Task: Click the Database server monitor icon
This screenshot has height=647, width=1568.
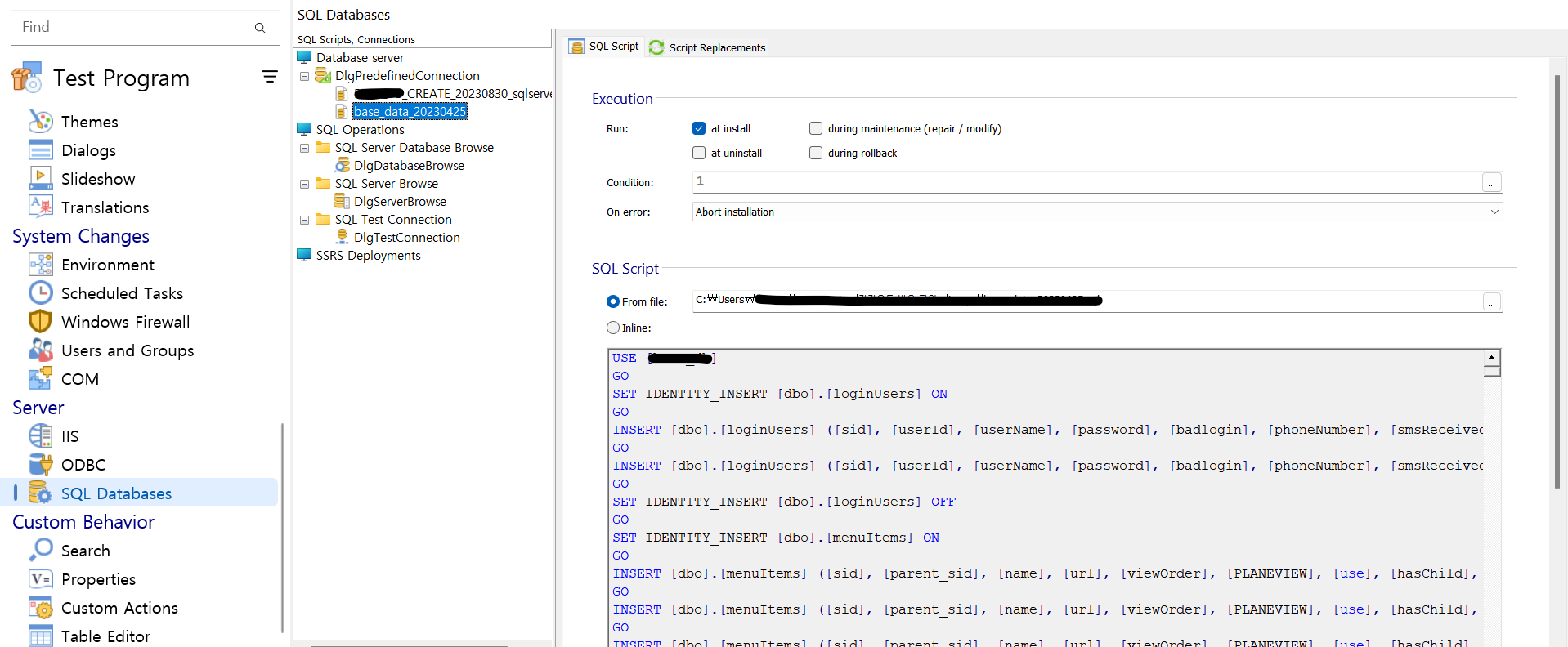Action: tap(304, 57)
